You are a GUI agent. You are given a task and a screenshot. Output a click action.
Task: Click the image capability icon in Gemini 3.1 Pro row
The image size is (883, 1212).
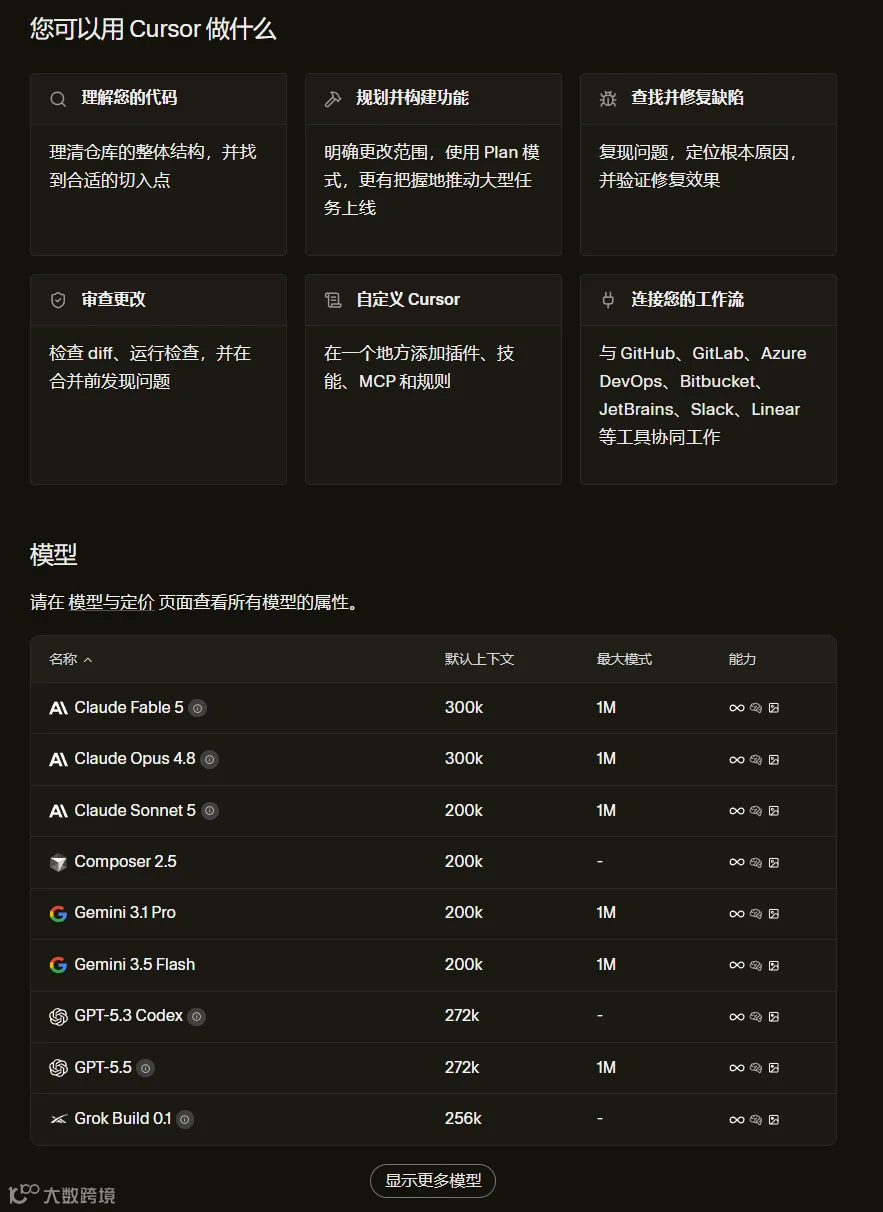click(774, 914)
